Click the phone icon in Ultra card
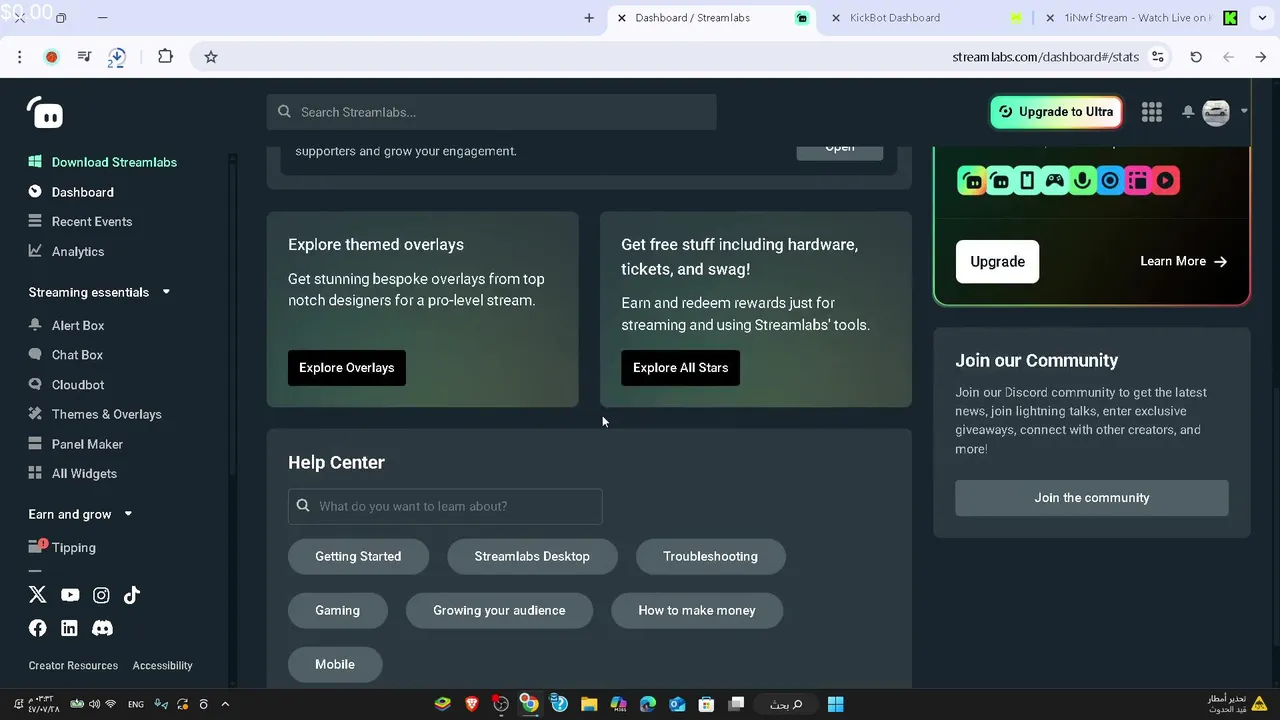Image resolution: width=1280 pixels, height=720 pixels. 1027,181
